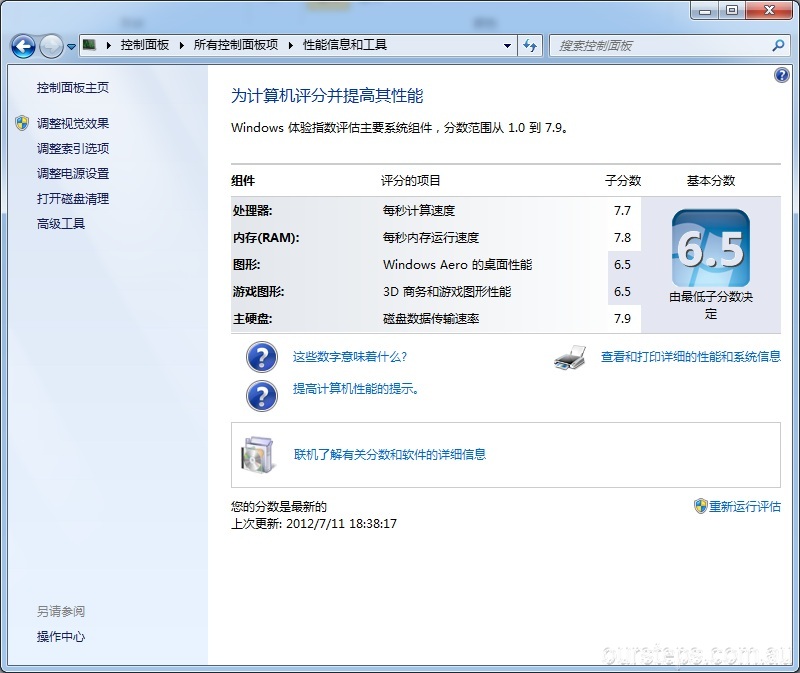The width and height of the screenshot is (800, 673).
Task: Open the recent pages dropdown arrow
Action: click(x=71, y=47)
